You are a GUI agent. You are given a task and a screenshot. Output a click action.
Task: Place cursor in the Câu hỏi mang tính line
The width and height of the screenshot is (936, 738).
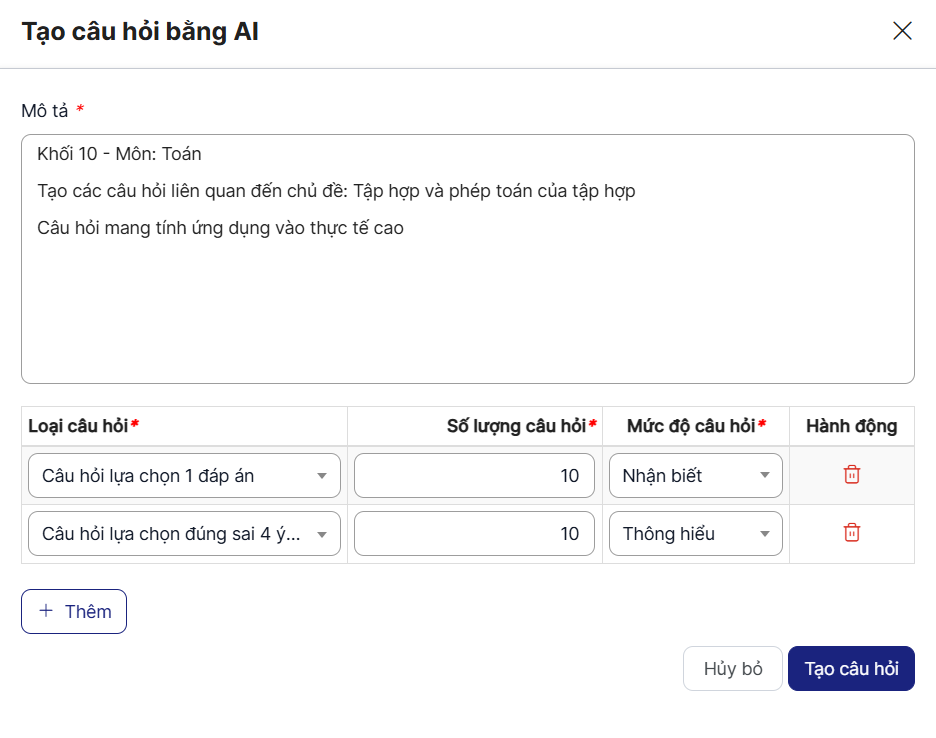coord(220,228)
